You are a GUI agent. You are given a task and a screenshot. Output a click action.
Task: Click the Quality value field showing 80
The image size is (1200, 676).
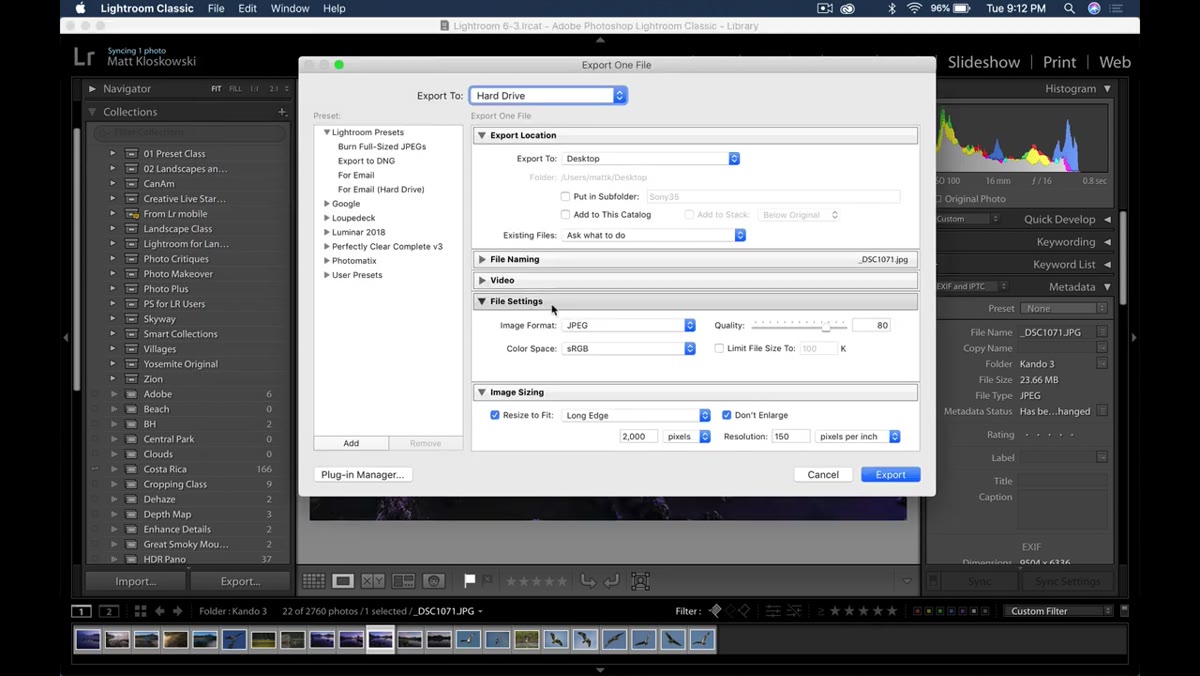coord(871,326)
